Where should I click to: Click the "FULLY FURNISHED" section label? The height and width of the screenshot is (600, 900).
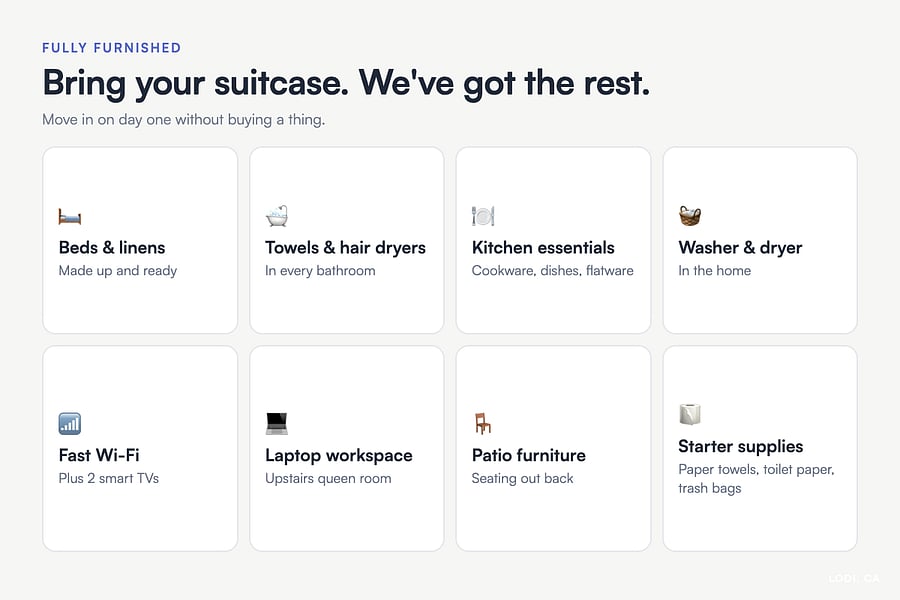click(x=112, y=48)
